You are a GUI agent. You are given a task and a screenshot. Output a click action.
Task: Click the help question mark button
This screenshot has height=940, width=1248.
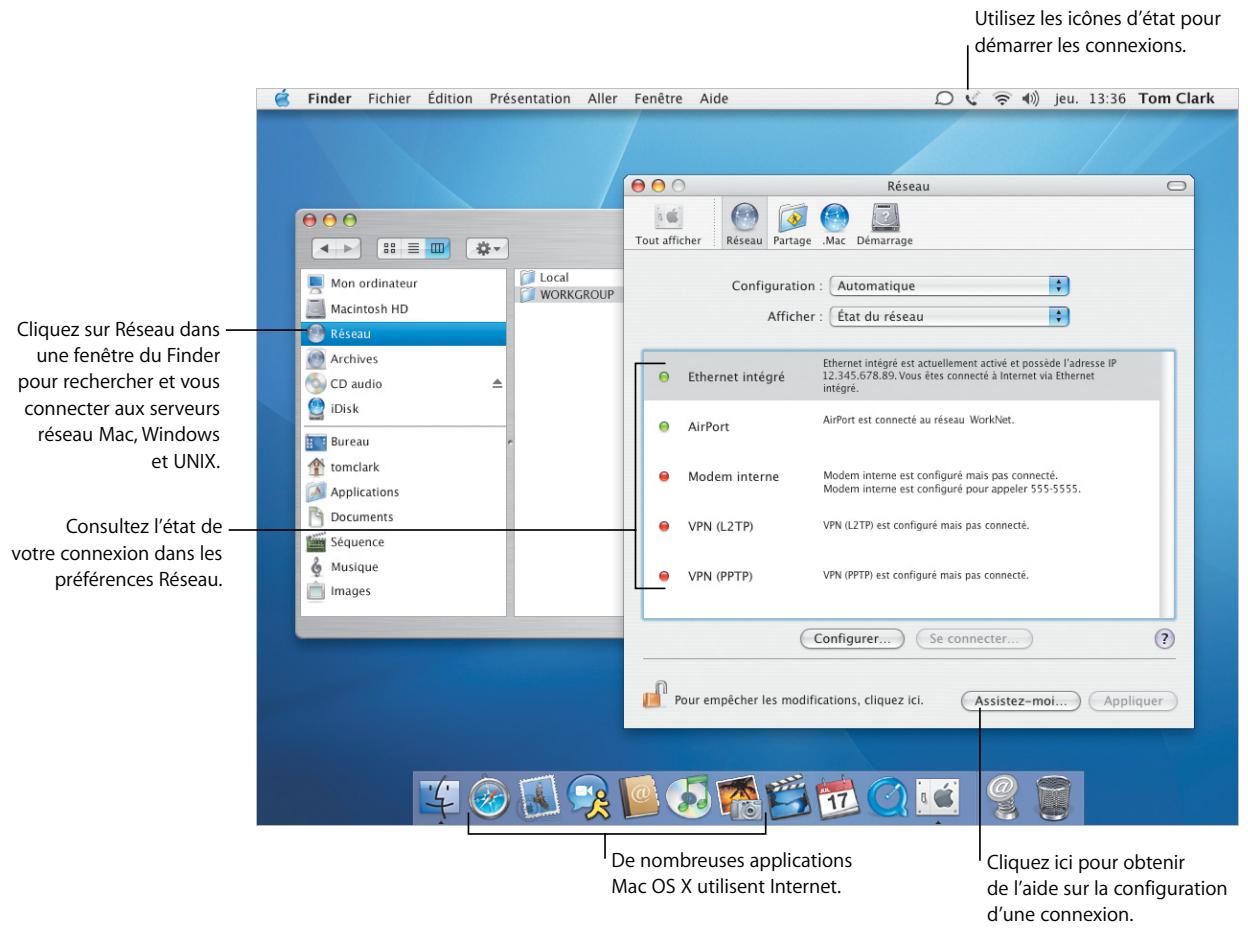click(1164, 638)
